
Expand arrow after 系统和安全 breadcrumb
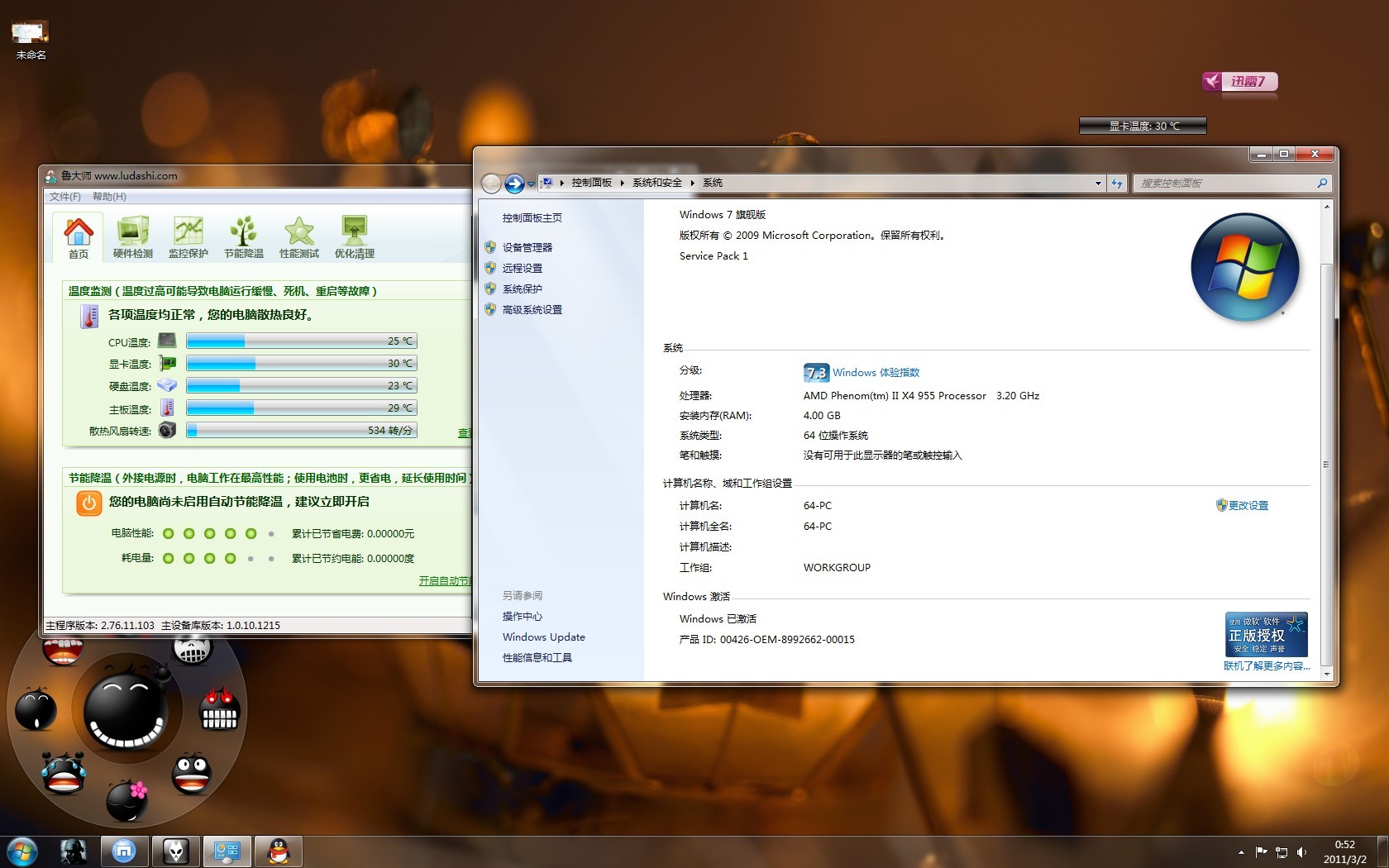693,183
